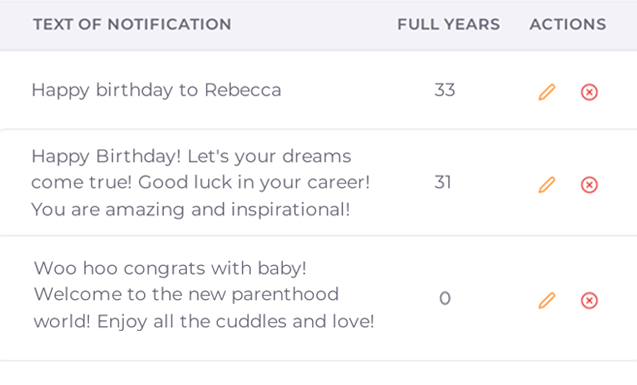Open the Let's your dreams come true message
The image size is (637, 385).
pos(201,183)
